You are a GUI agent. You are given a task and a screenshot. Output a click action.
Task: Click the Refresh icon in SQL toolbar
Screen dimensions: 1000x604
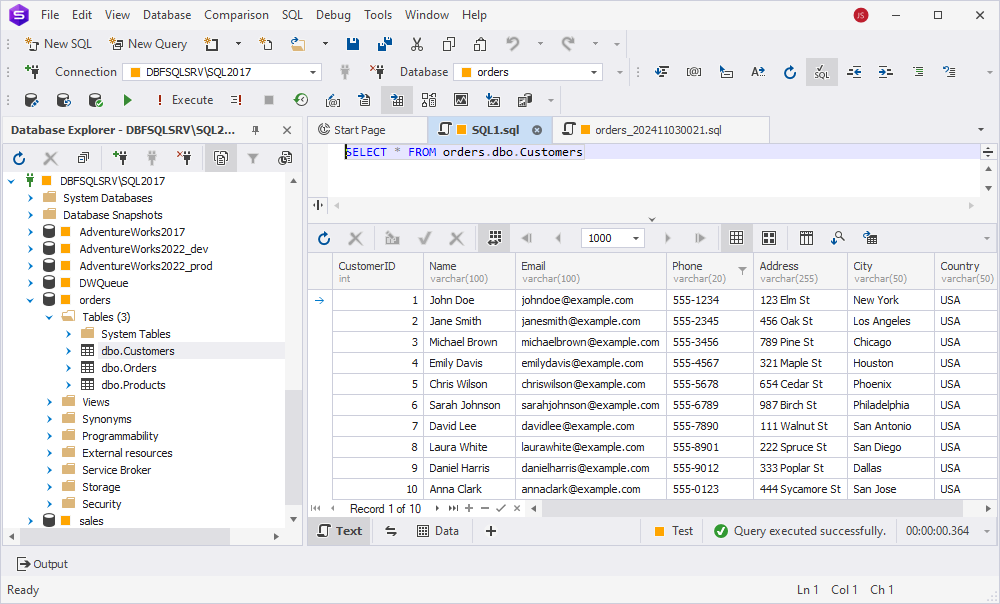(790, 72)
